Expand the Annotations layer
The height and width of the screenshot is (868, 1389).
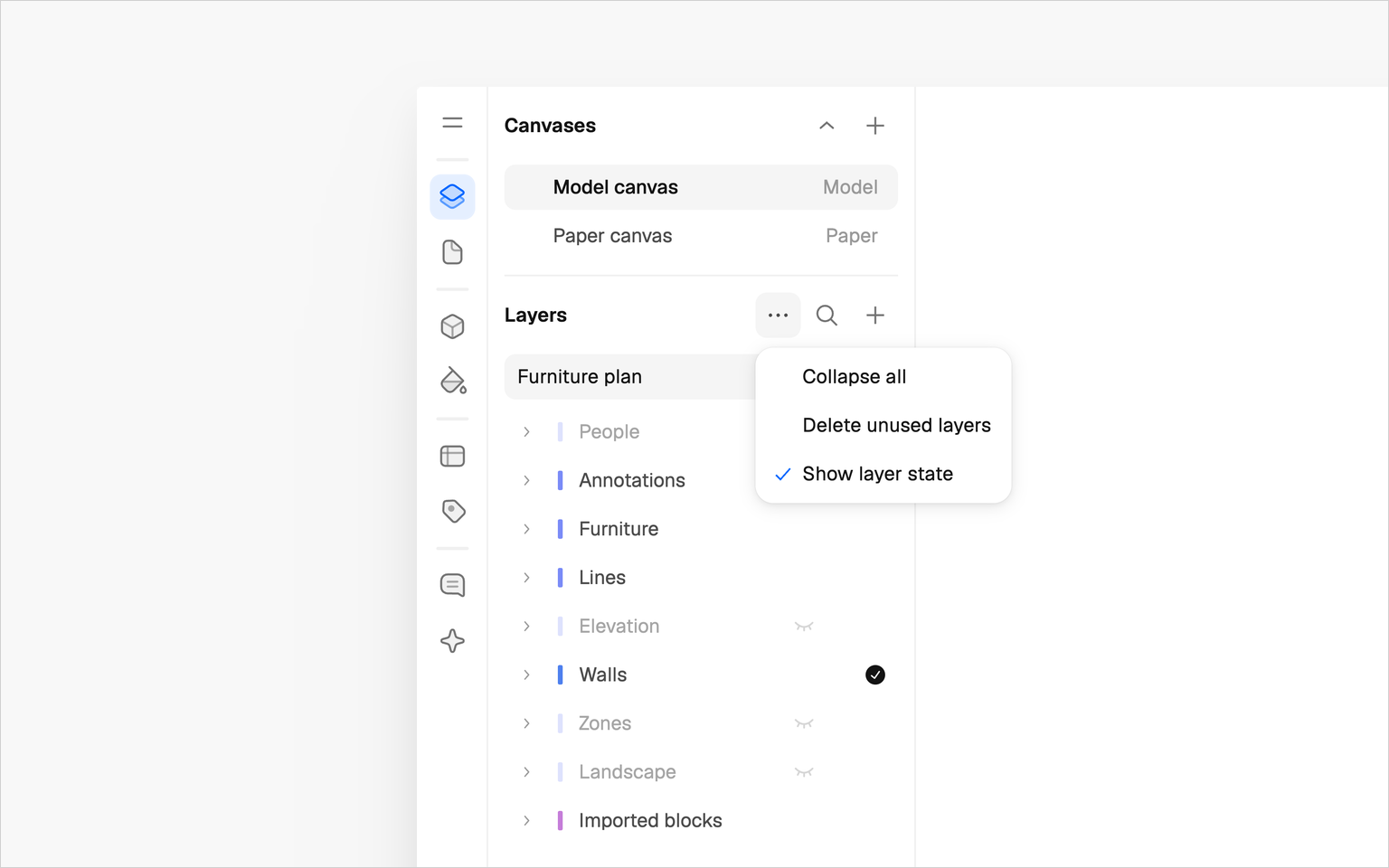[526, 481]
